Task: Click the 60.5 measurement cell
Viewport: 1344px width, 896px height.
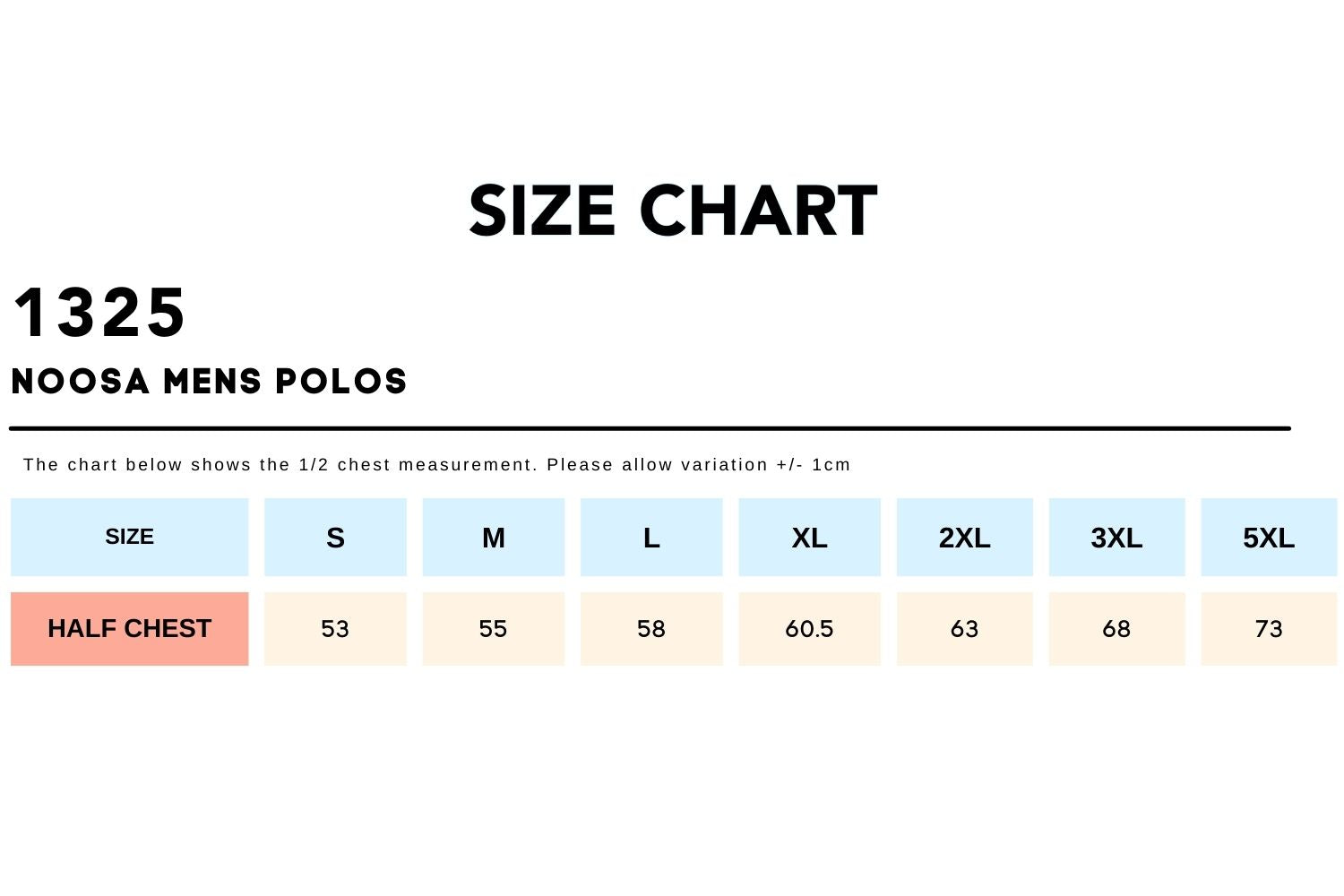Action: (x=809, y=629)
